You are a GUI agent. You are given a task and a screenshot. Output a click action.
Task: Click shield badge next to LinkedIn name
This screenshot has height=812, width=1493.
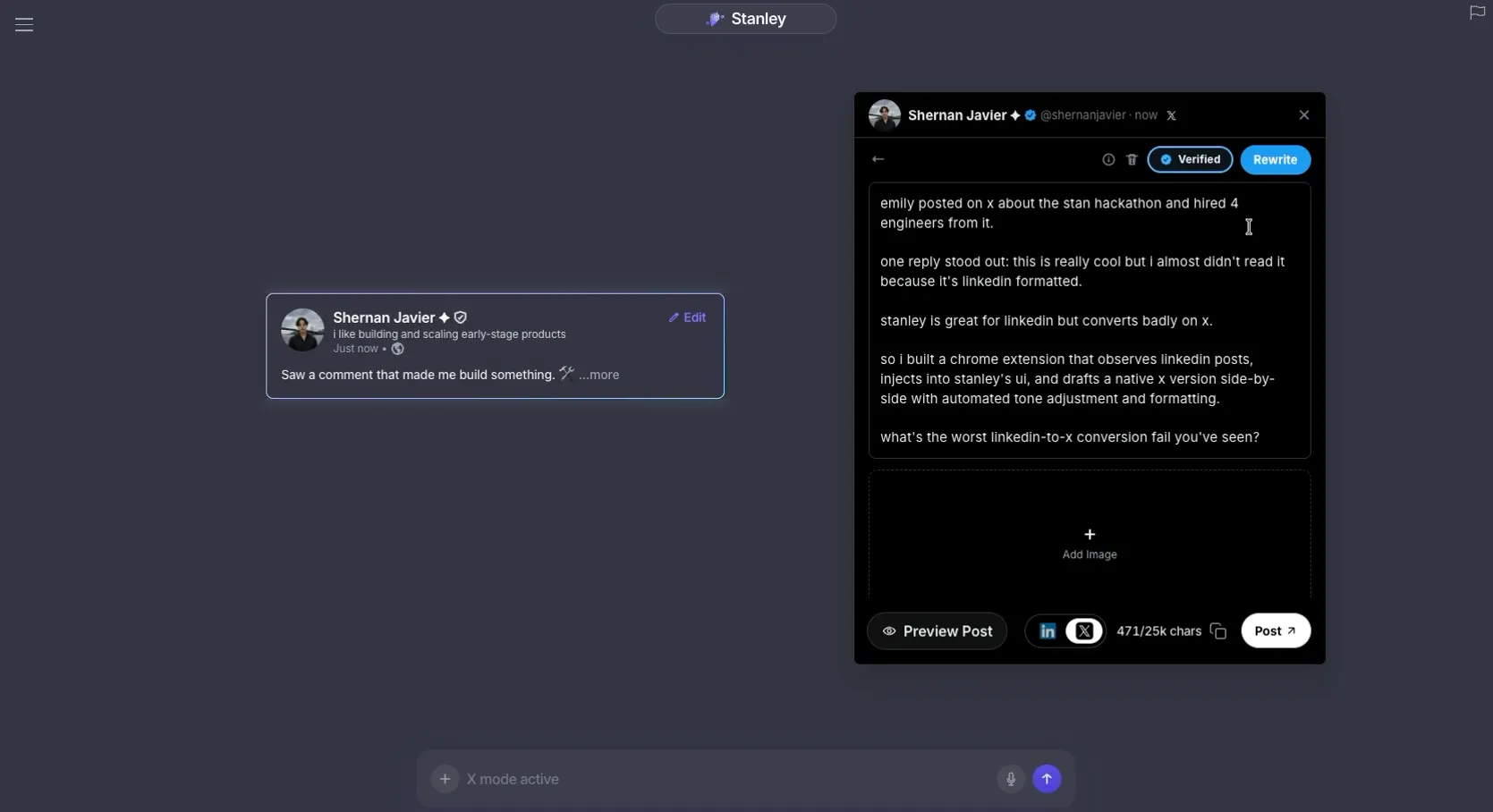click(x=461, y=317)
